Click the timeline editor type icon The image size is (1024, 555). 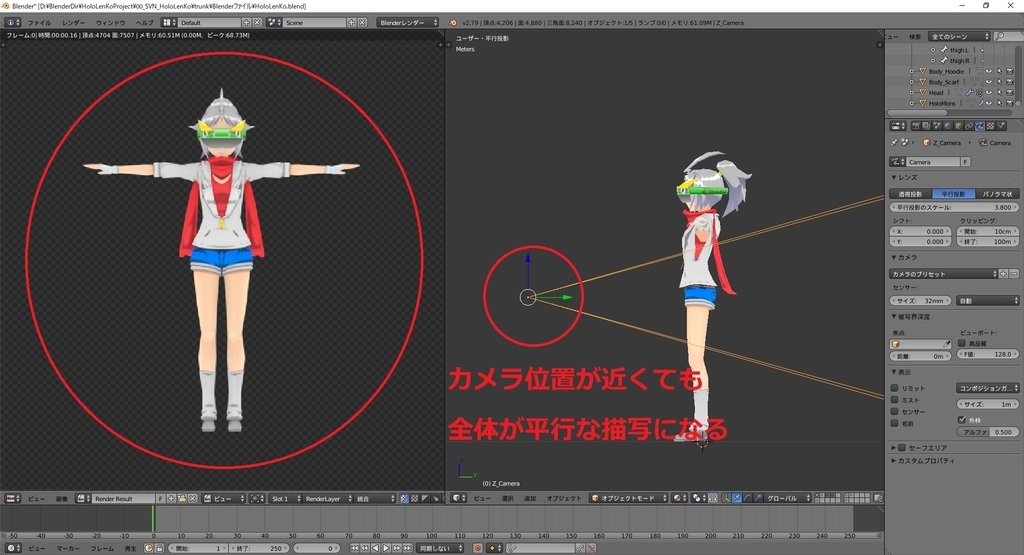[13, 548]
